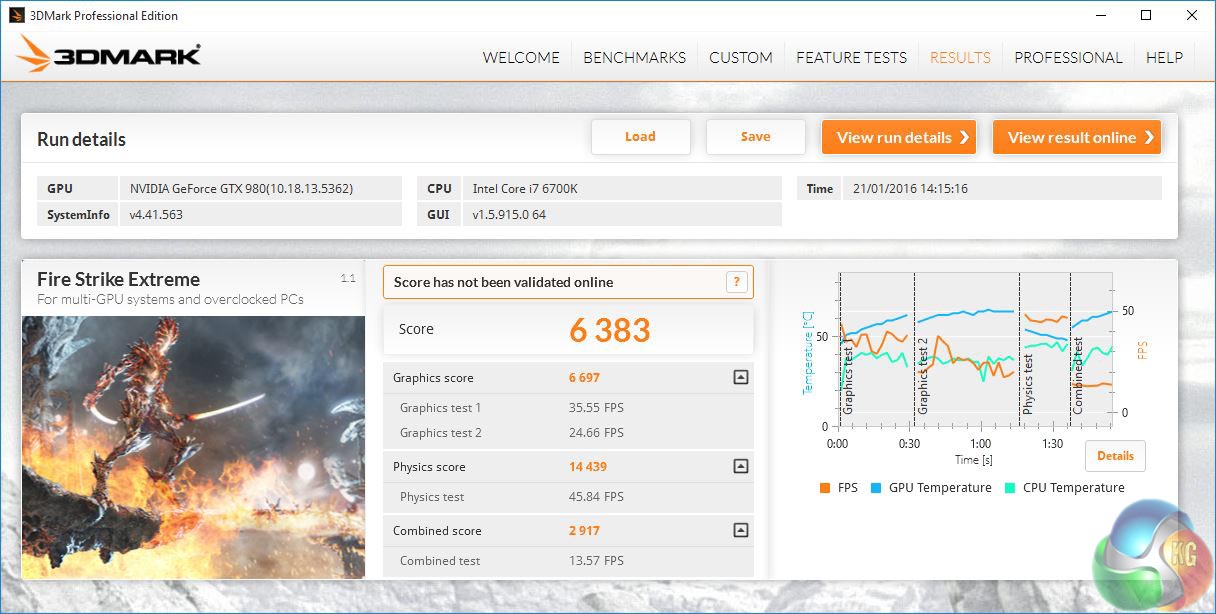Viewport: 1216px width, 614px height.
Task: Click the GUI value v1.5.915.0 64
Action: click(623, 214)
